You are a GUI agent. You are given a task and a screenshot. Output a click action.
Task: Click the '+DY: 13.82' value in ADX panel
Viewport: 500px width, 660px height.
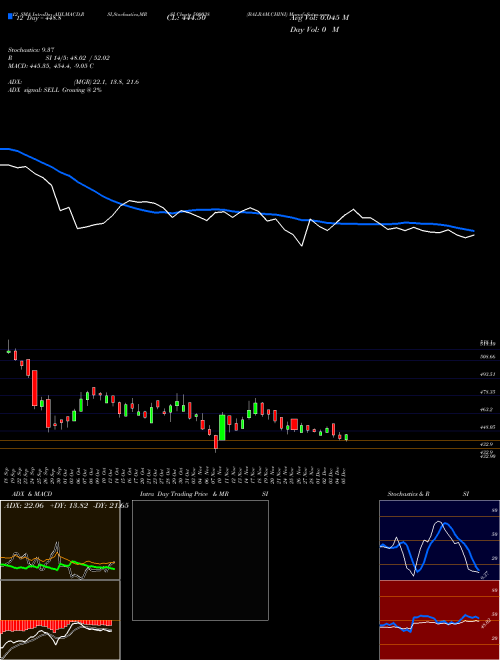coord(69,506)
